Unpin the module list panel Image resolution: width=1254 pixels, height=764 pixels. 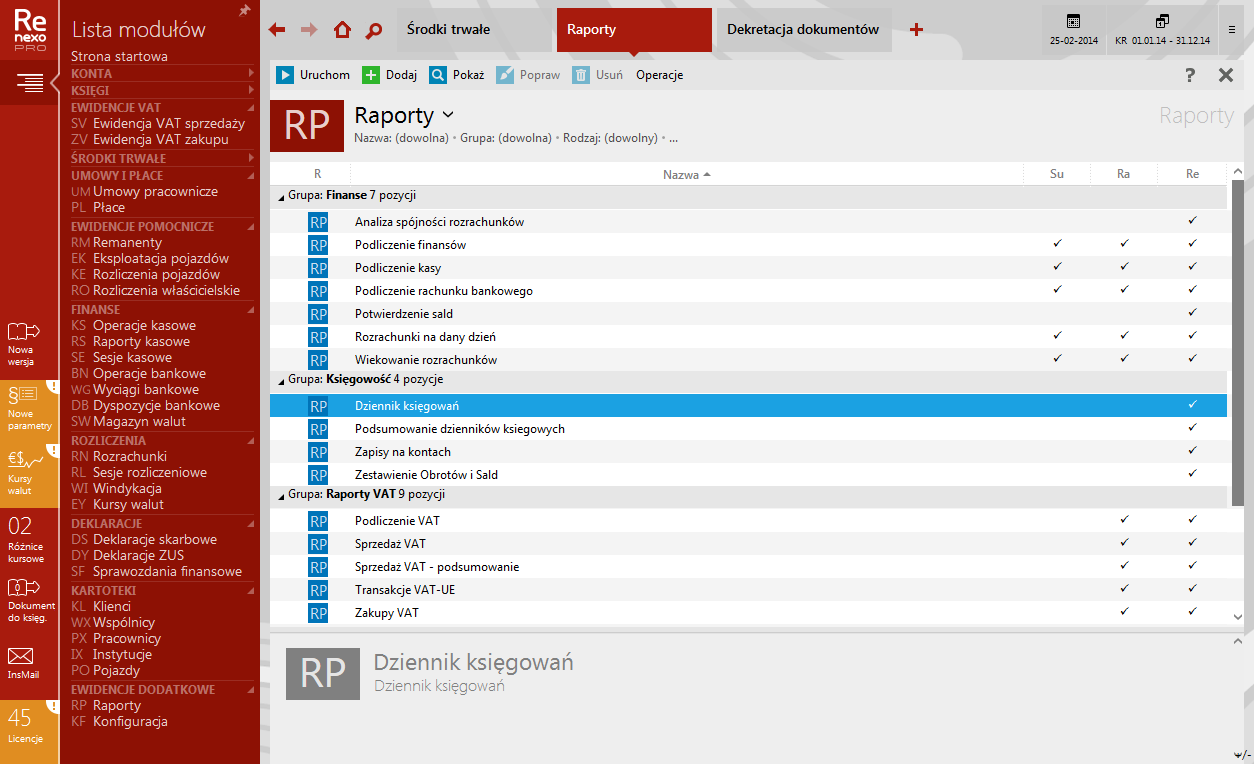tap(245, 11)
